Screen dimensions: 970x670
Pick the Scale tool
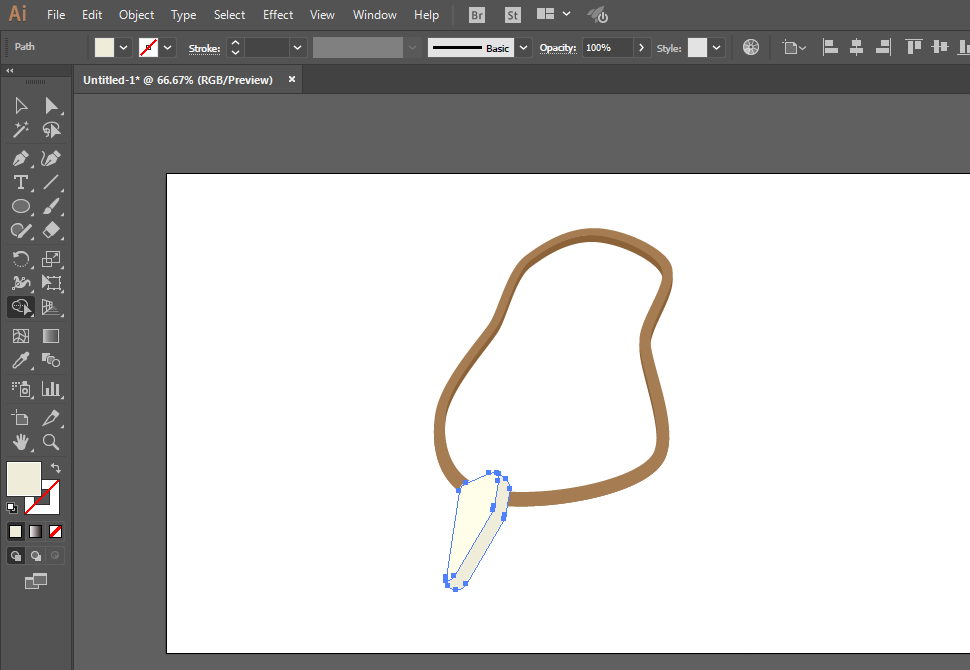coord(51,259)
